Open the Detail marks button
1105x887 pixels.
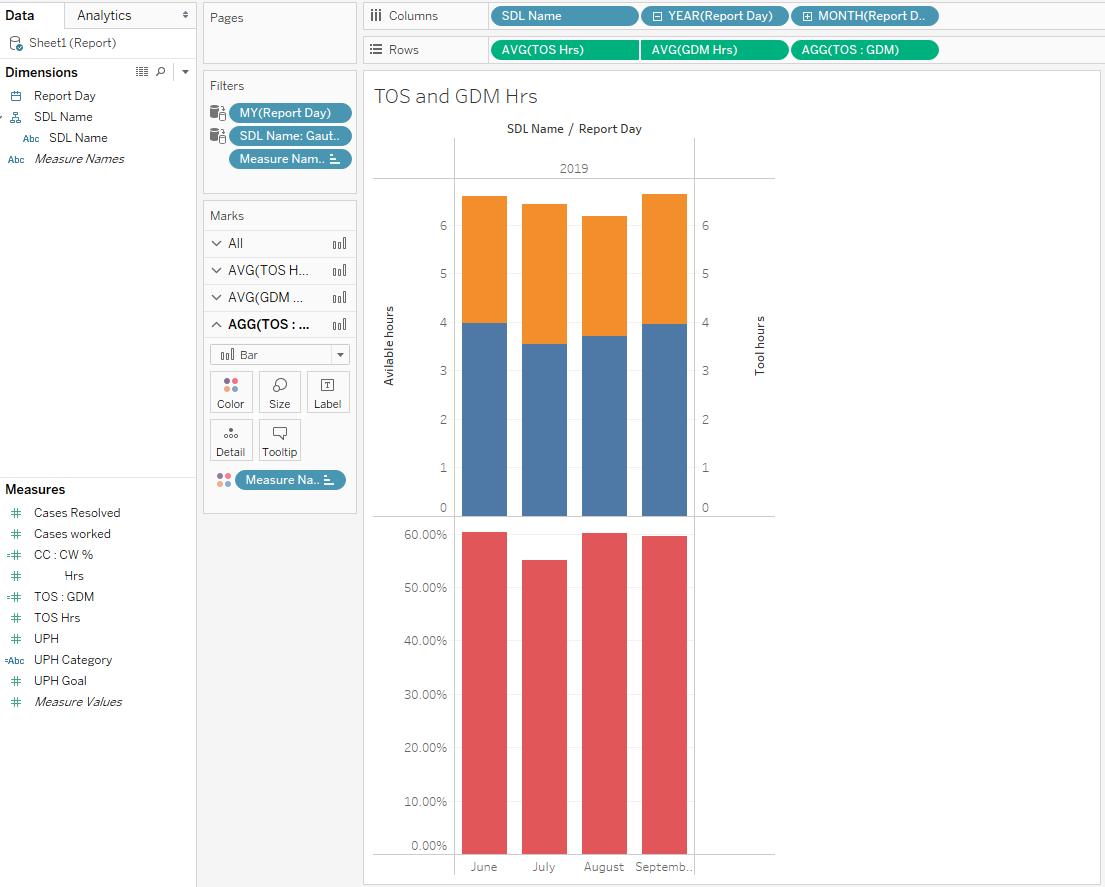point(230,440)
